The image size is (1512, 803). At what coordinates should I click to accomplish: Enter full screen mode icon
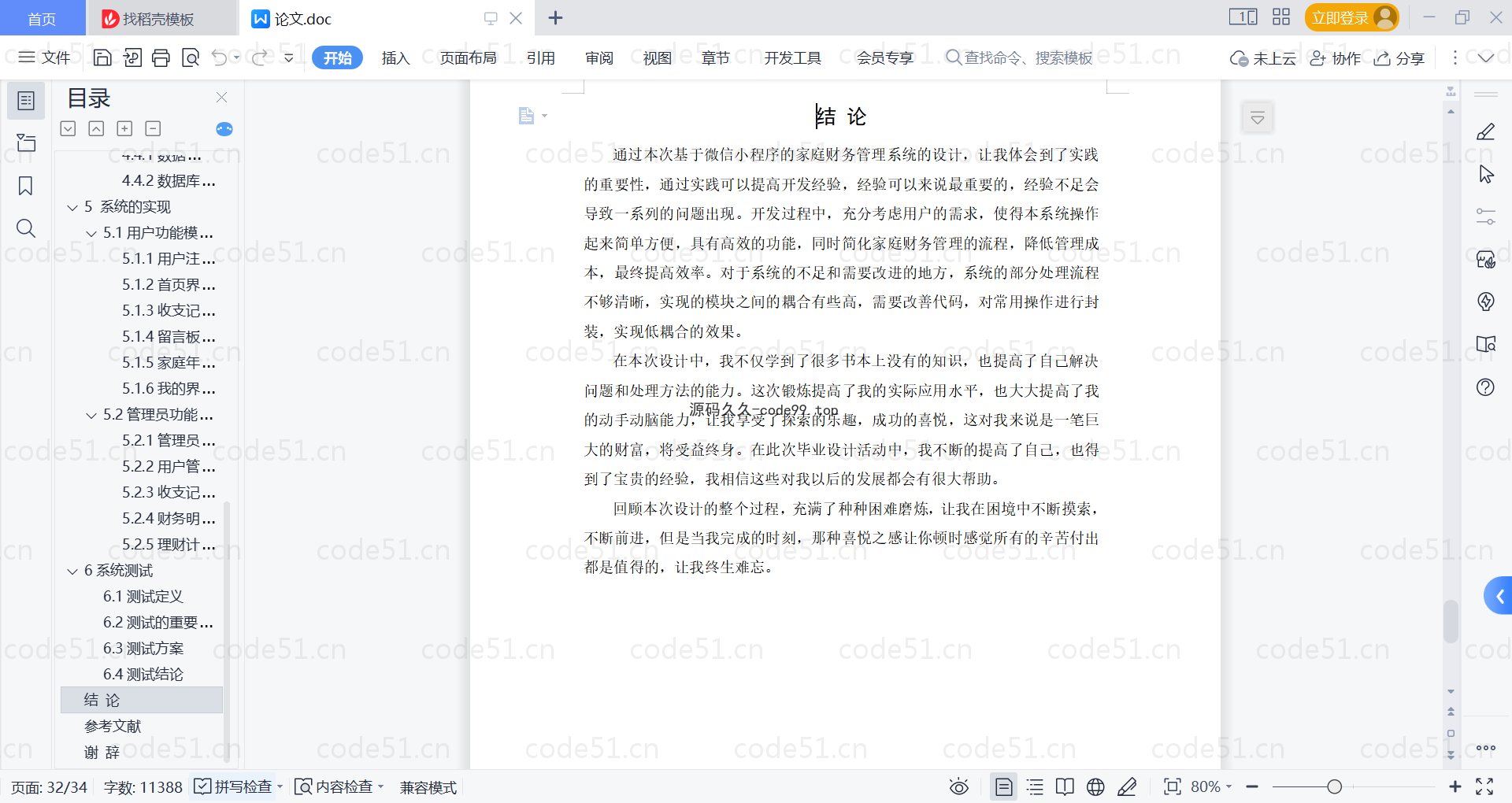click(1484, 786)
